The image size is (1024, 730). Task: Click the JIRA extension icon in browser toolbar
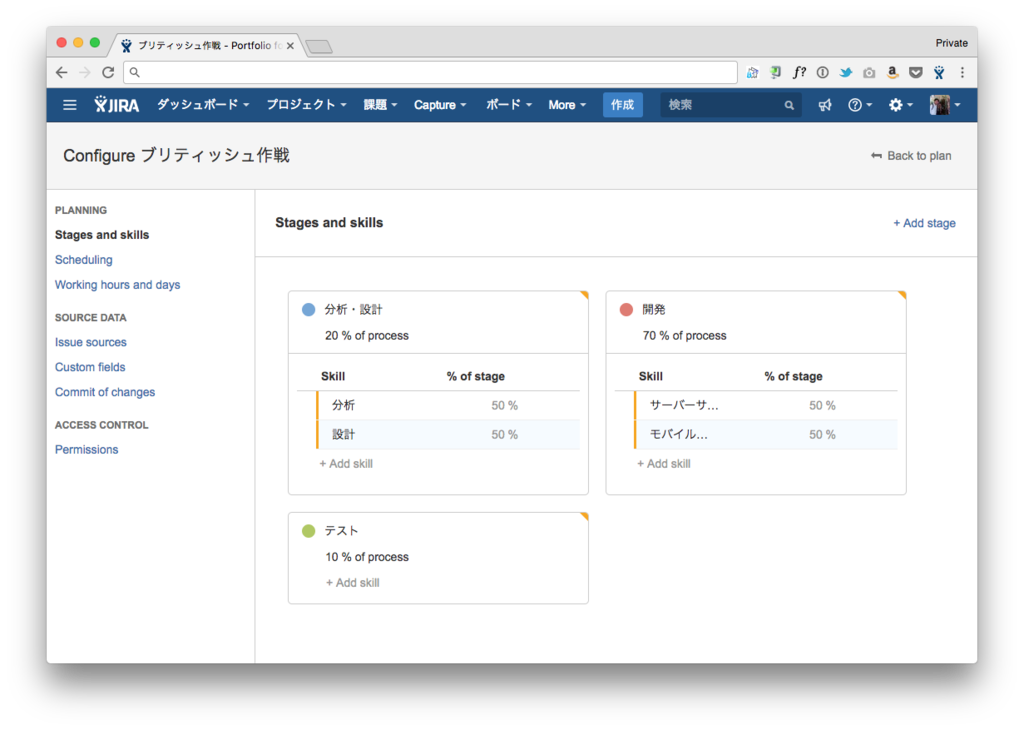(x=939, y=72)
